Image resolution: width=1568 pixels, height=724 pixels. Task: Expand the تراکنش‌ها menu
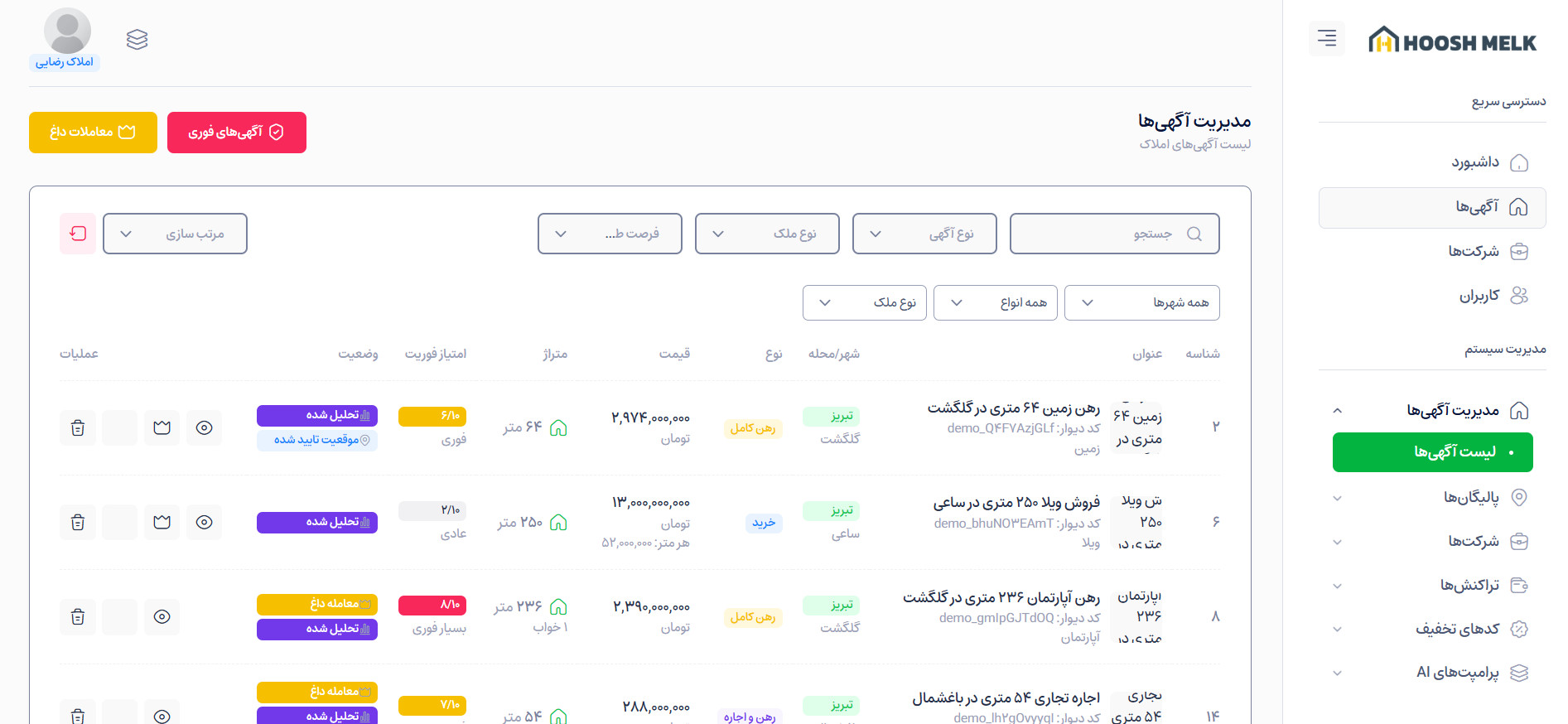pyautogui.click(x=1432, y=585)
